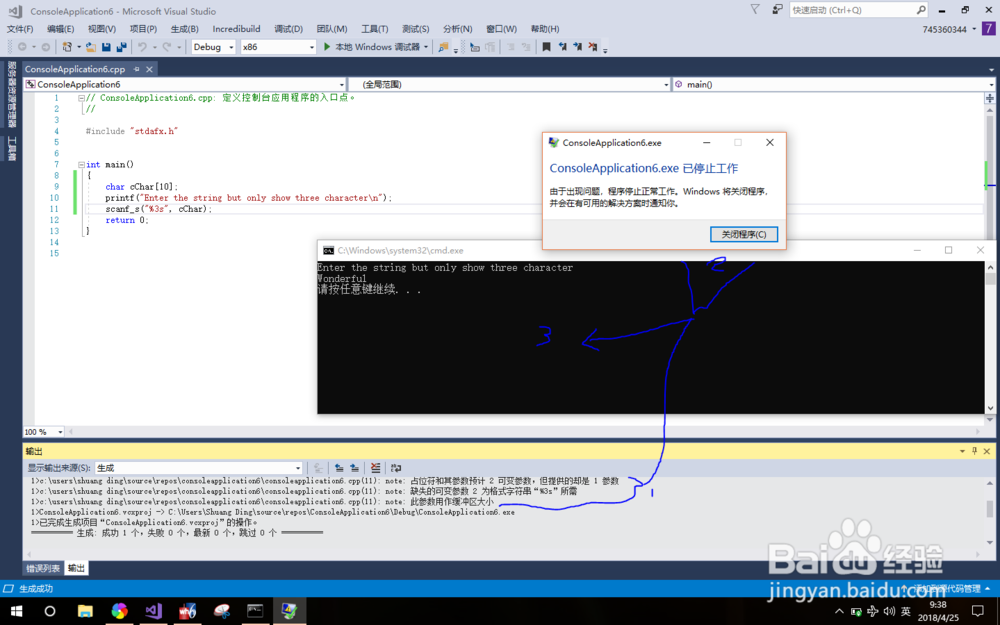Expand the debugger target dropdown arrow
Viewport: 1000px width, 625px height.
tap(426, 47)
